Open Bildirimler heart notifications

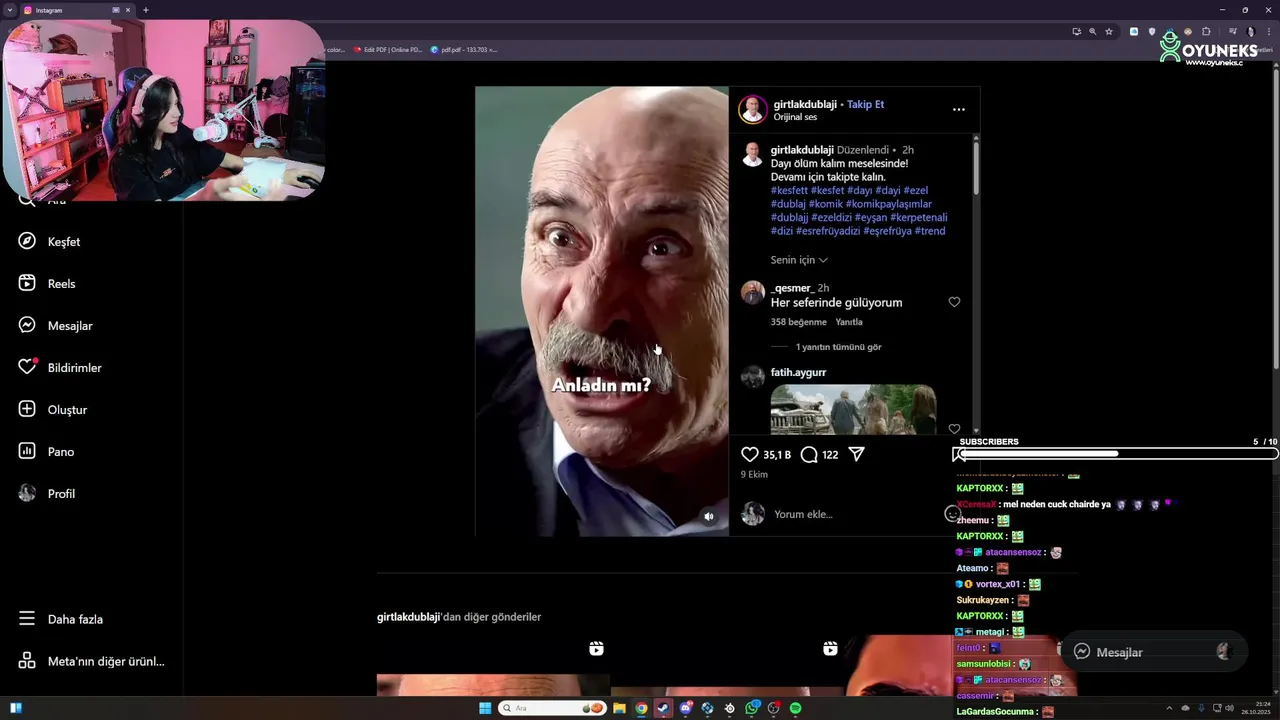coord(60,368)
